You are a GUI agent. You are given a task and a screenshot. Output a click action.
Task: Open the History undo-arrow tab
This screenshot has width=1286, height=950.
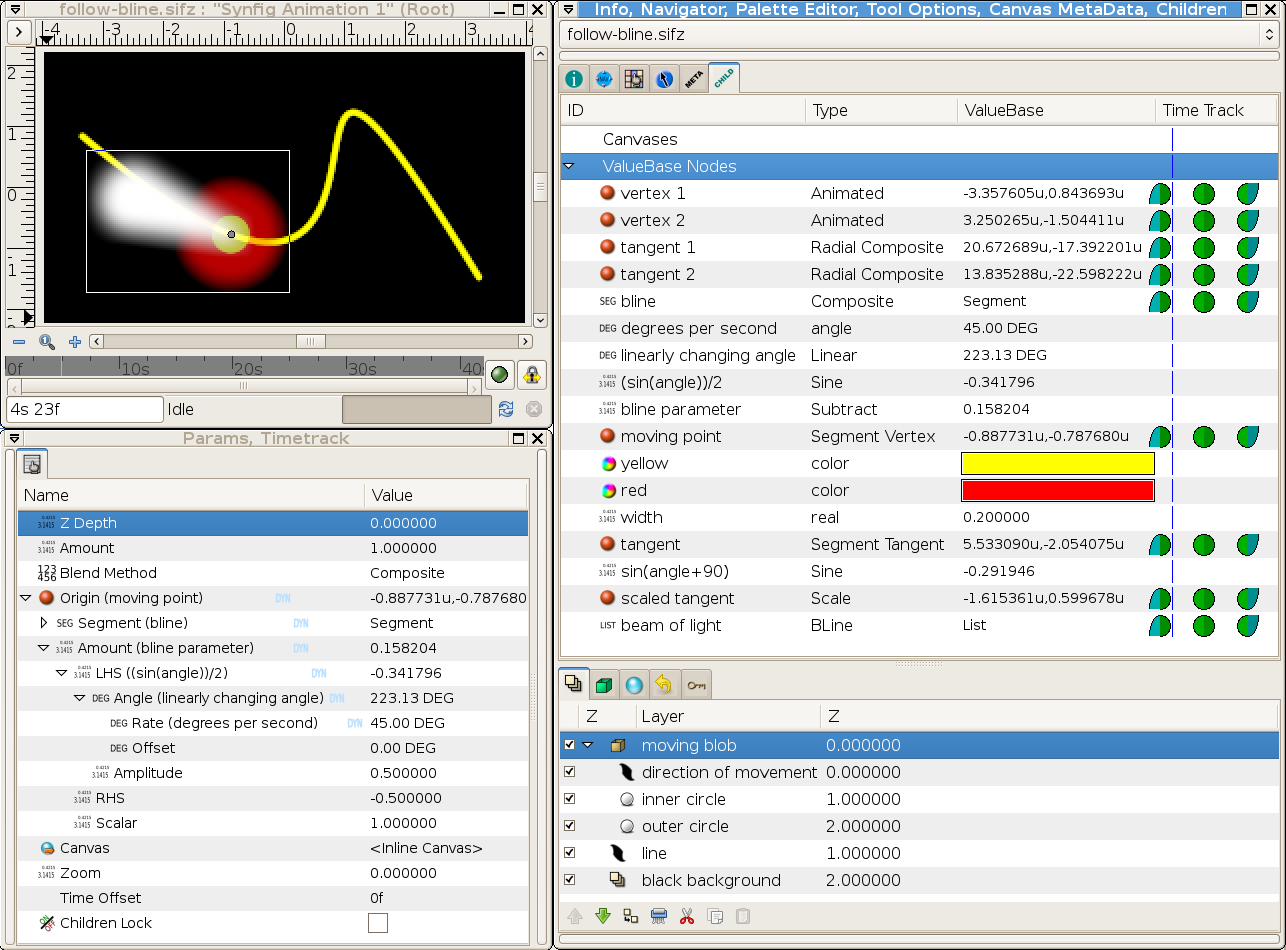tap(664, 684)
